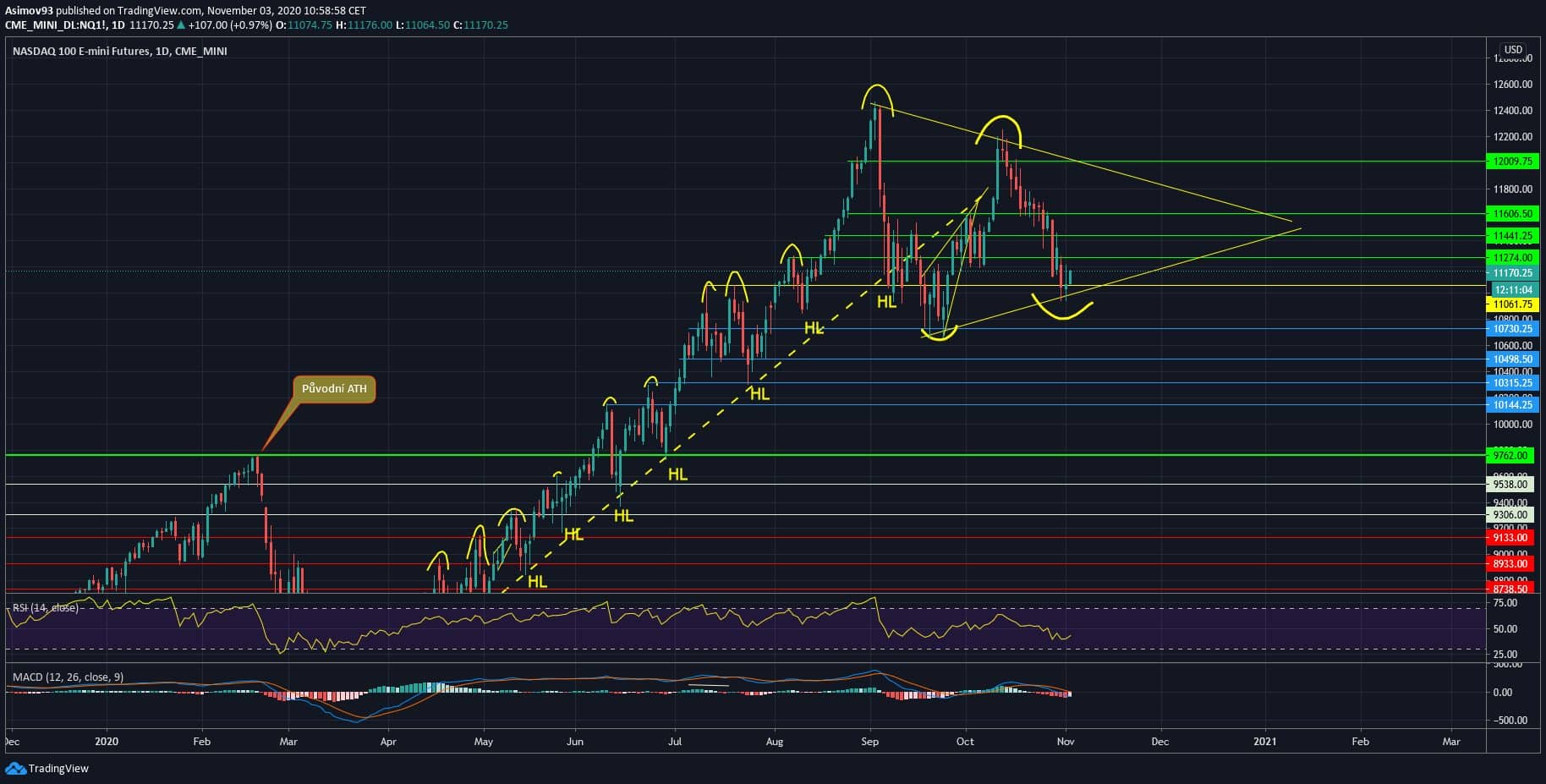
Task: Click the 12200.00 axis tick label
Action: pos(1513,137)
